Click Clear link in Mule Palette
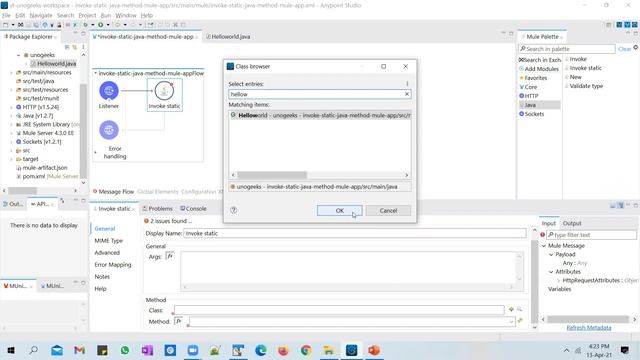 [624, 49]
